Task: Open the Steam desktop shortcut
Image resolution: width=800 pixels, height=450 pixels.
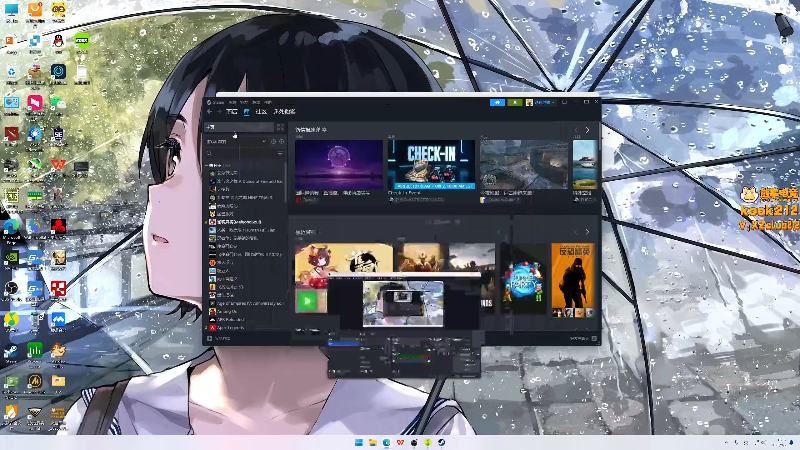Action: 11,353
